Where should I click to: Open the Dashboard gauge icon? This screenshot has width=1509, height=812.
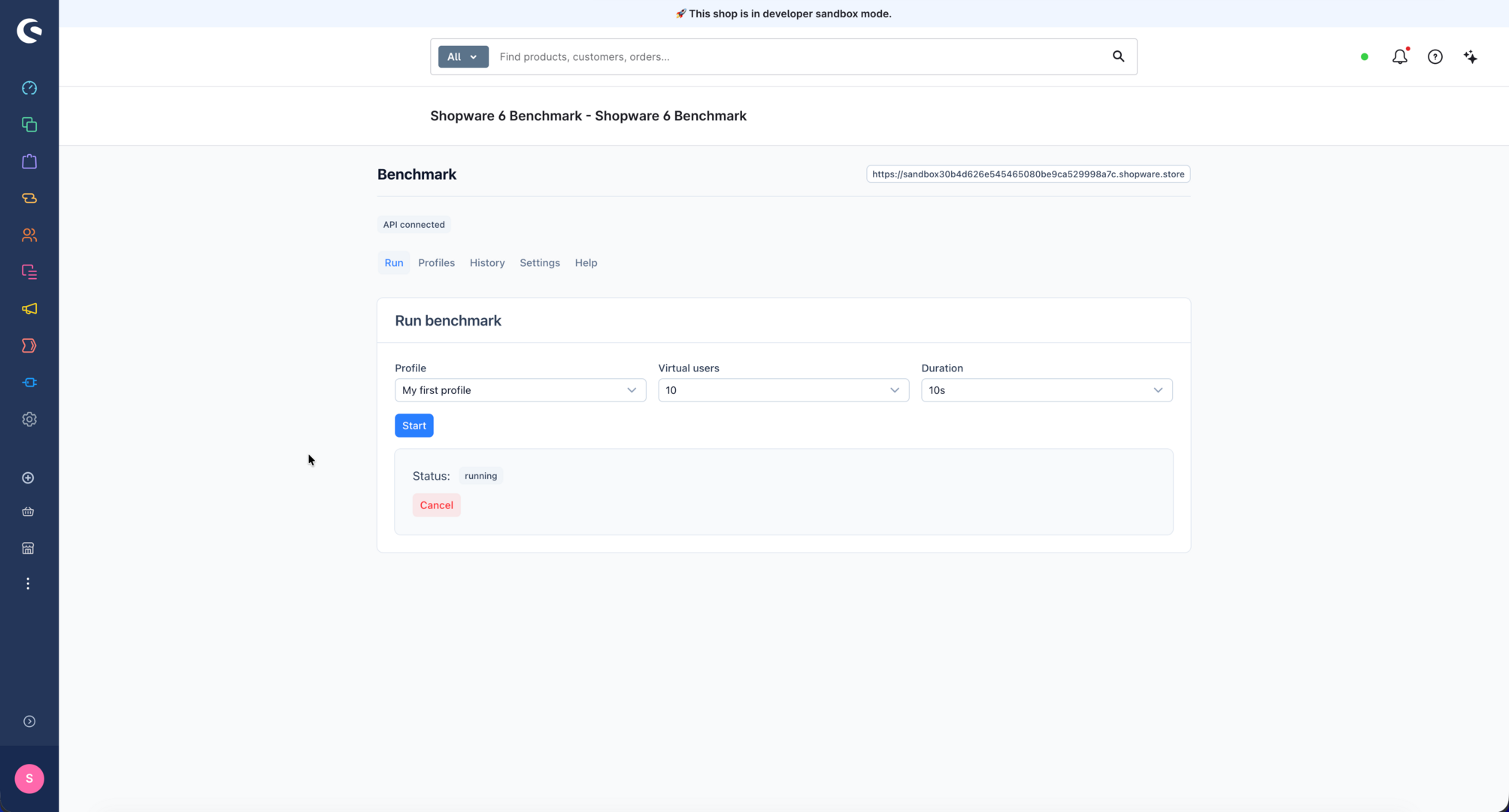pyautogui.click(x=29, y=88)
